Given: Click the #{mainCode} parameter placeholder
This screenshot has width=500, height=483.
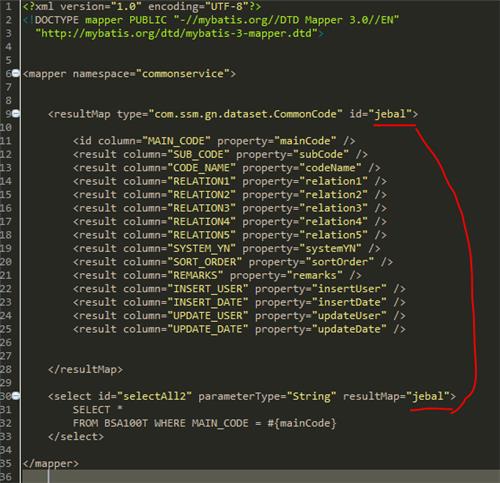Looking at the screenshot, I should click(302, 423).
